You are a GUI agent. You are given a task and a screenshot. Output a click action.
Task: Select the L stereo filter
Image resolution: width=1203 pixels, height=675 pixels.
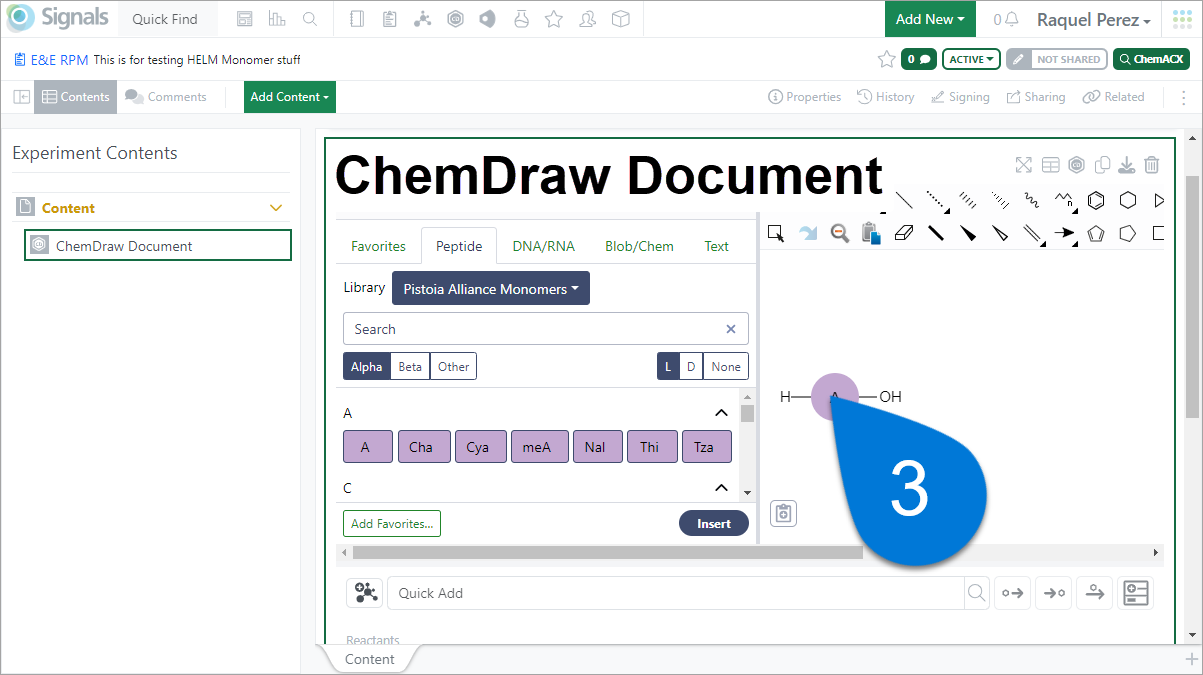pos(668,366)
